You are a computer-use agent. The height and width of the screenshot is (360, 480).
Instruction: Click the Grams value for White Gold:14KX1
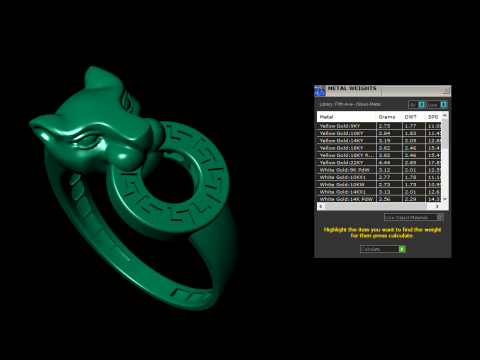tap(389, 192)
